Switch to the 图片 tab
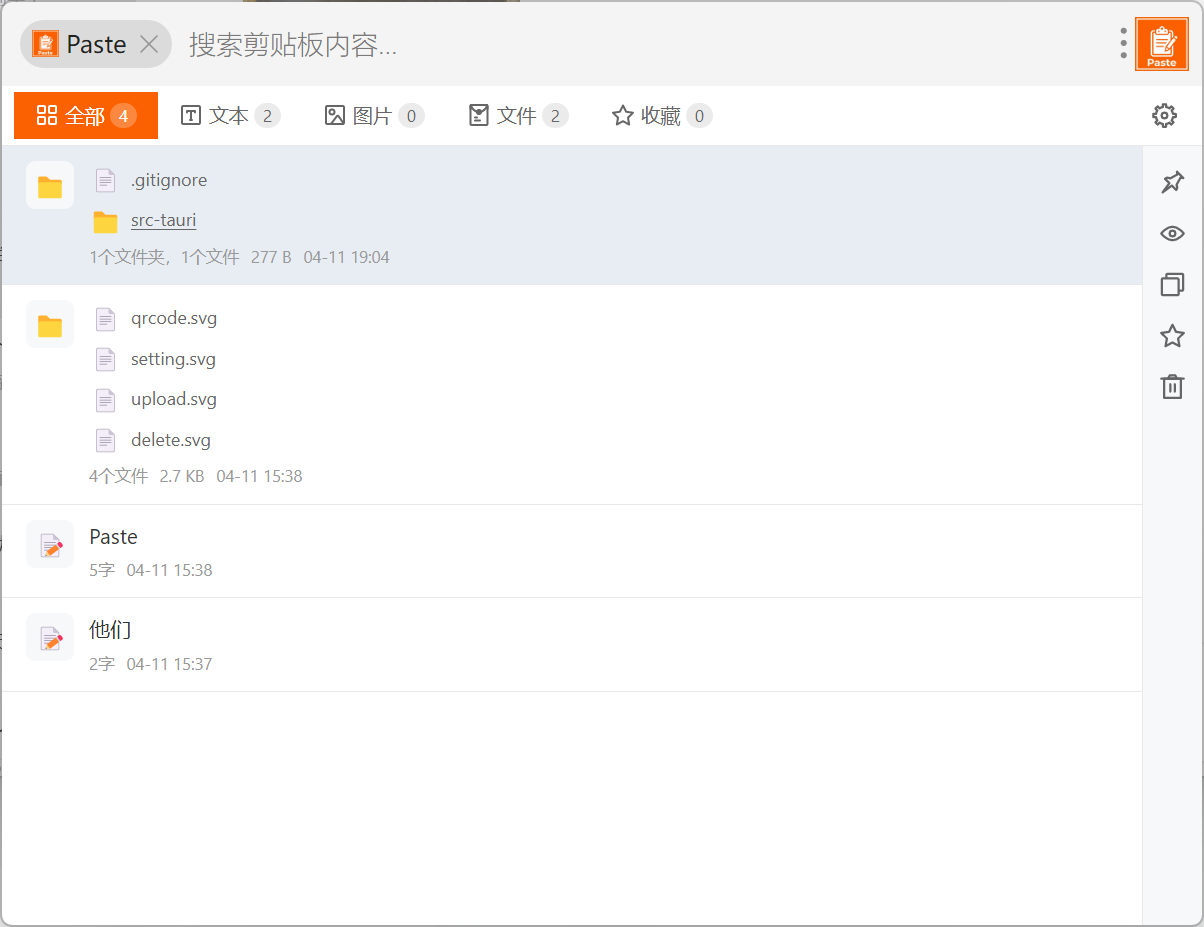Image resolution: width=1204 pixels, height=927 pixels. (x=374, y=116)
